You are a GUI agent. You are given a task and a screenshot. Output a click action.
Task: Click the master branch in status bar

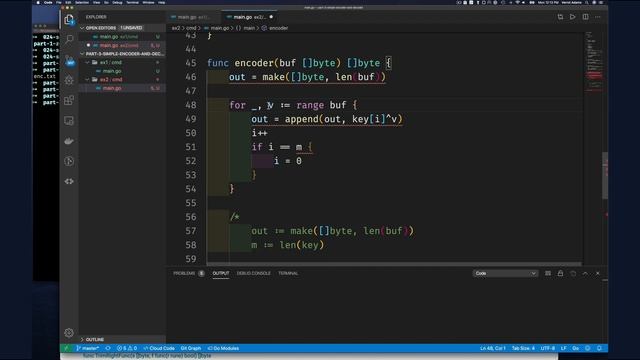(x=88, y=348)
